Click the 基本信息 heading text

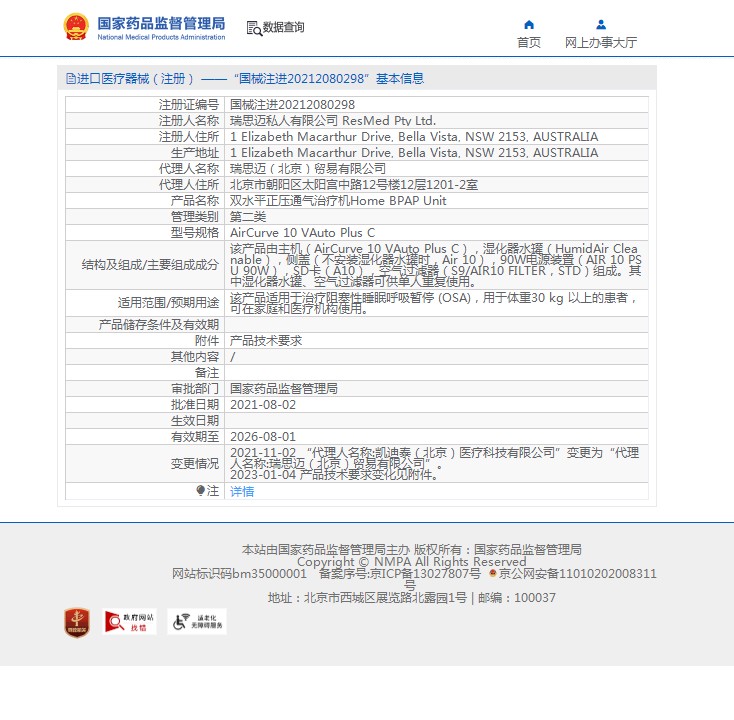pos(400,79)
